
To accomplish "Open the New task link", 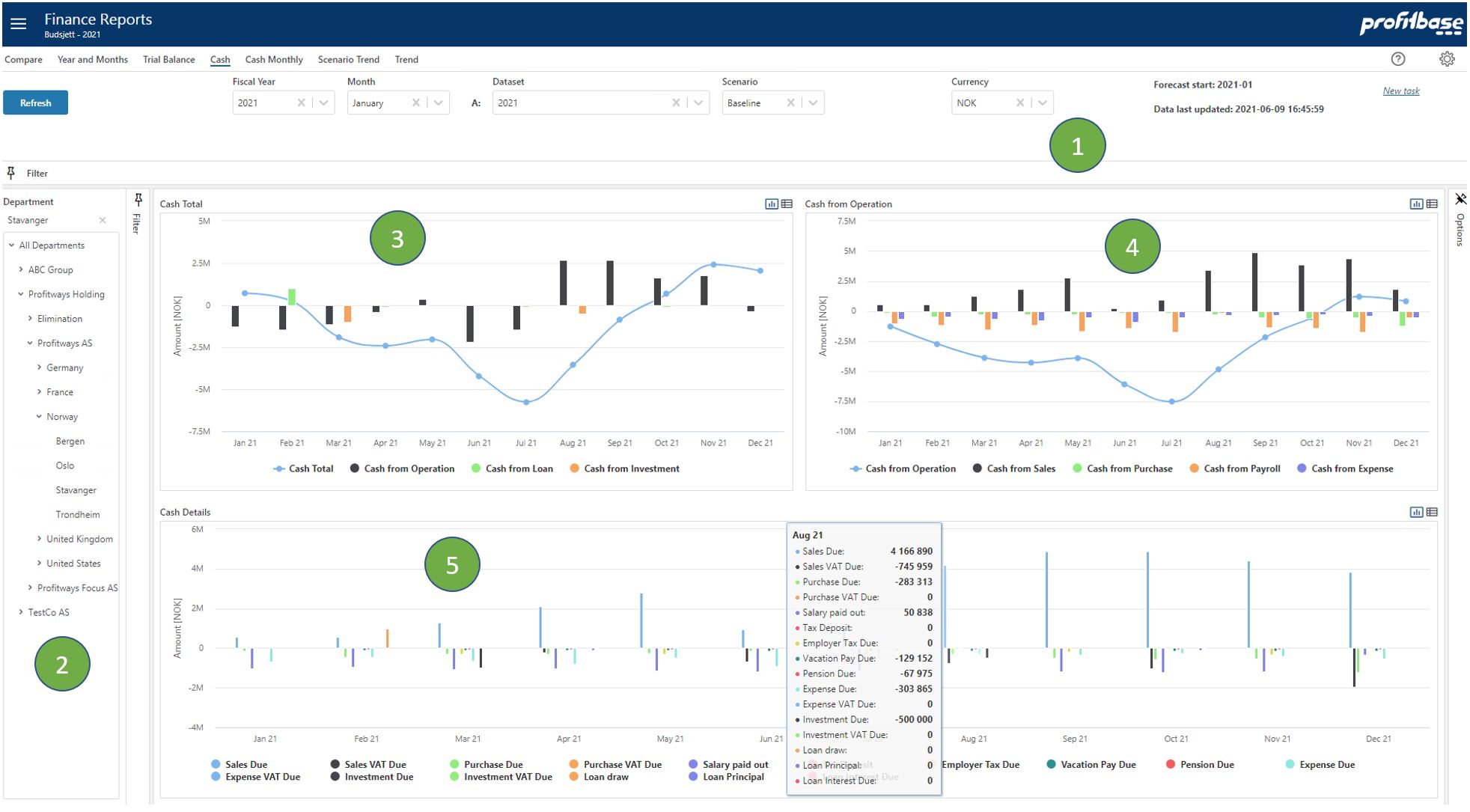I will coord(1400,91).
